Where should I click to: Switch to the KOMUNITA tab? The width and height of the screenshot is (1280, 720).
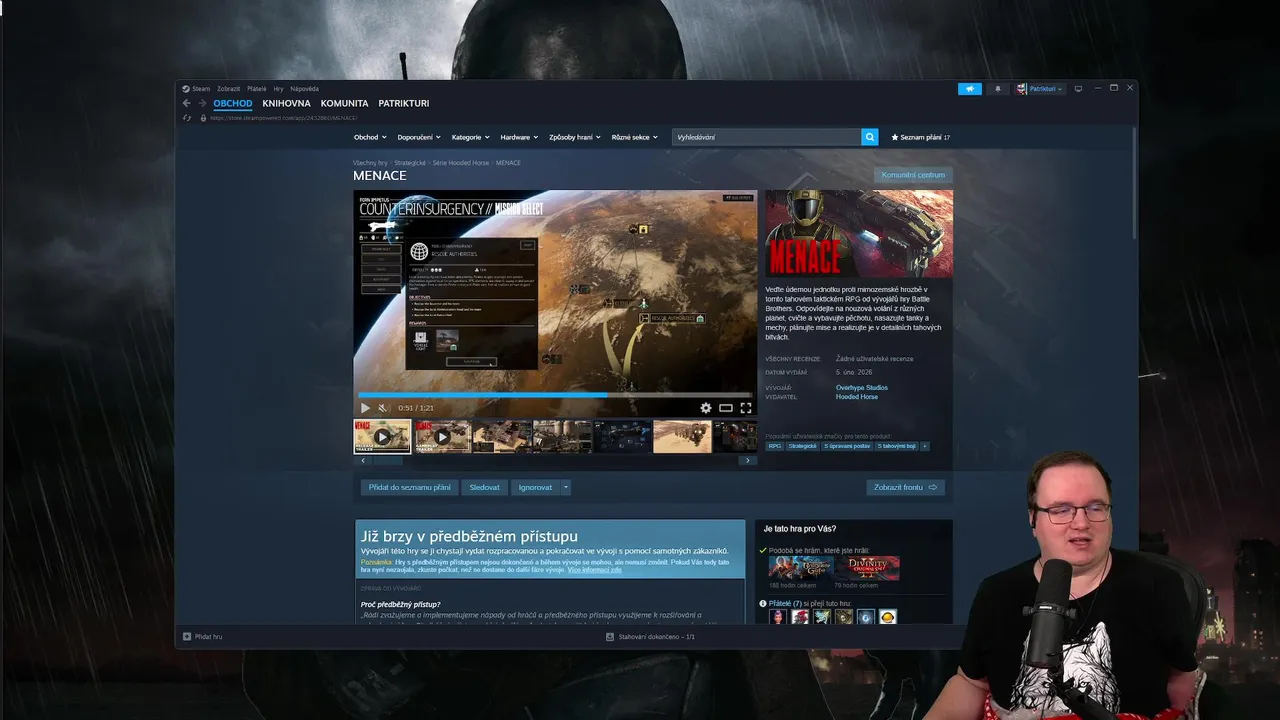pos(344,103)
